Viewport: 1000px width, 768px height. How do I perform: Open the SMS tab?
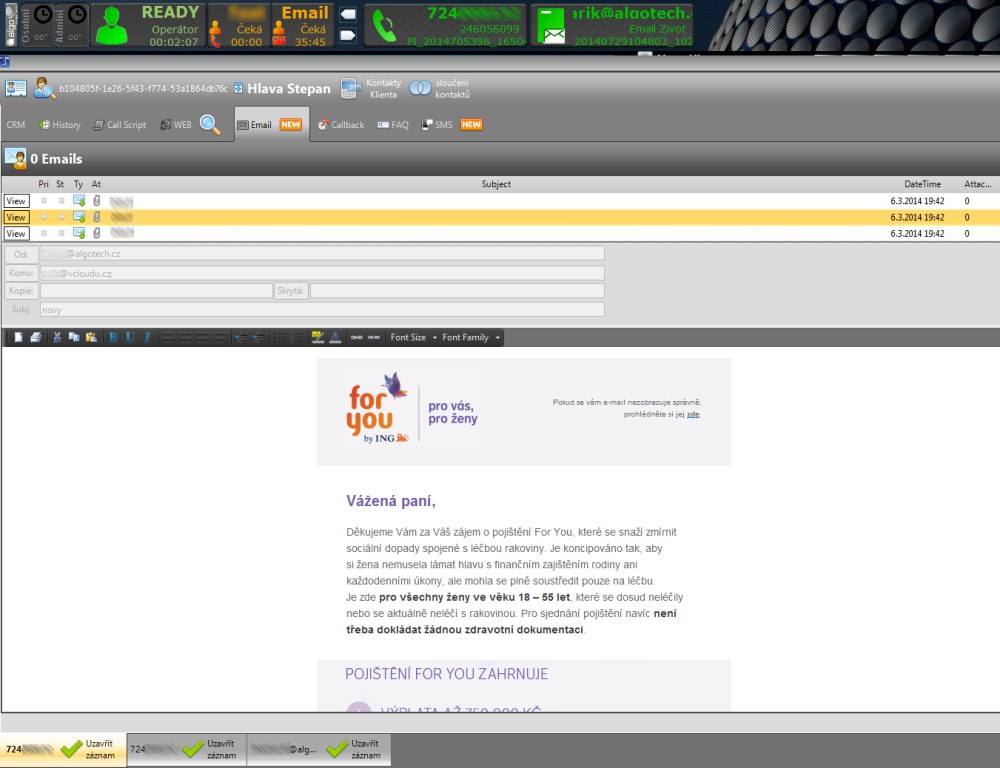[452, 125]
